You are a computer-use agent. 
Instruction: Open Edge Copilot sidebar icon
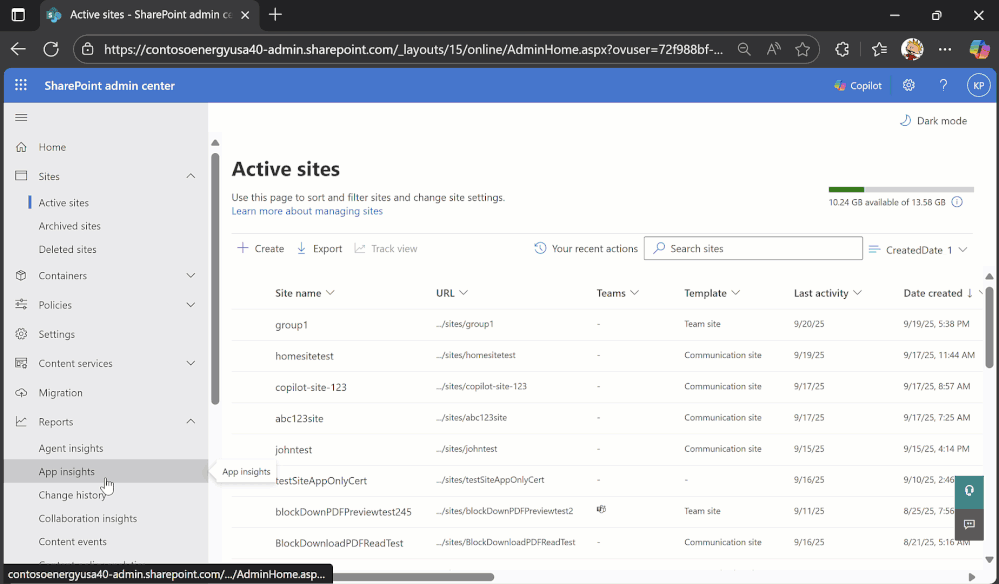pos(979,49)
